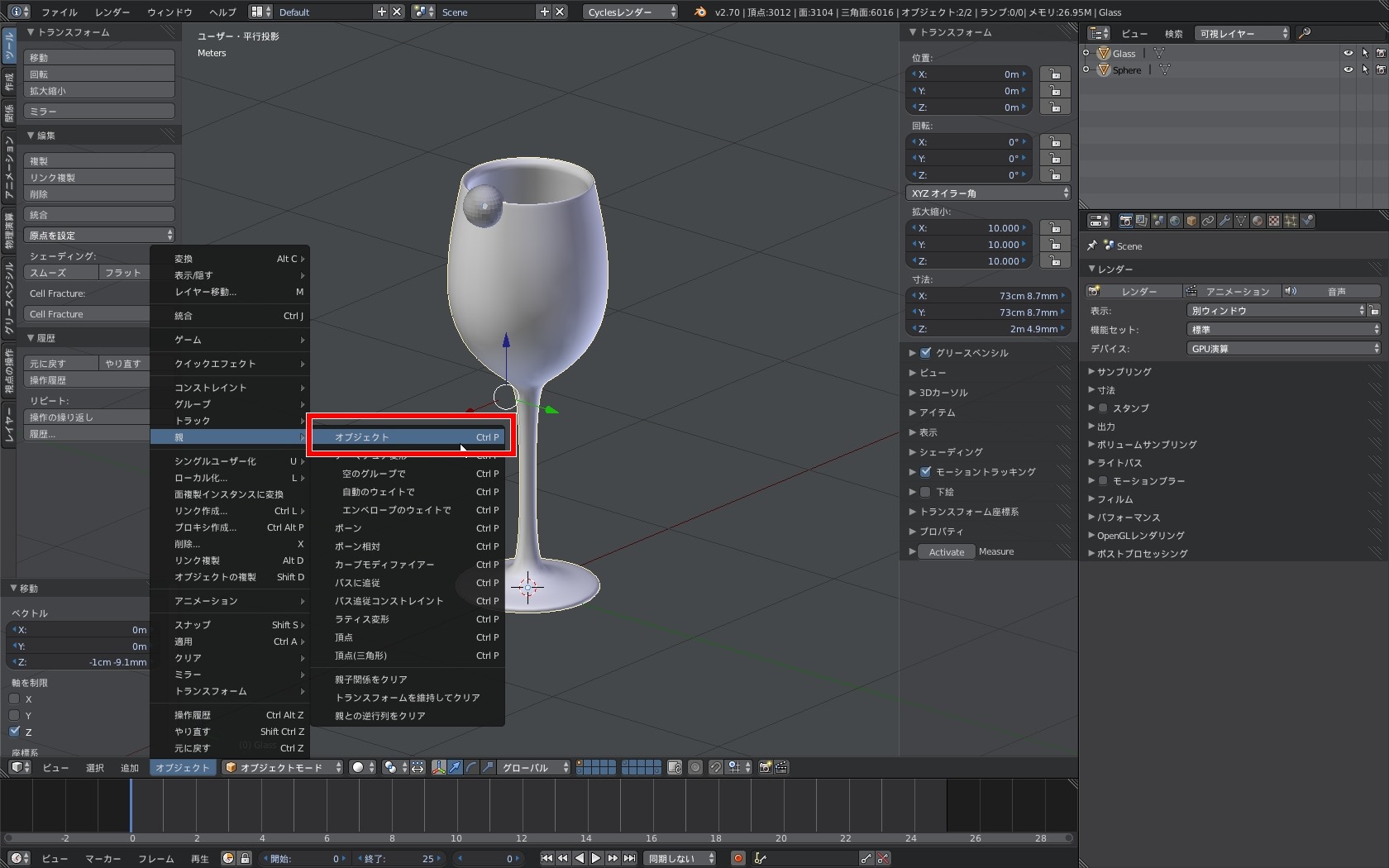Select the scale manipulator icon
This screenshot has height=868, width=1389.
(488, 767)
